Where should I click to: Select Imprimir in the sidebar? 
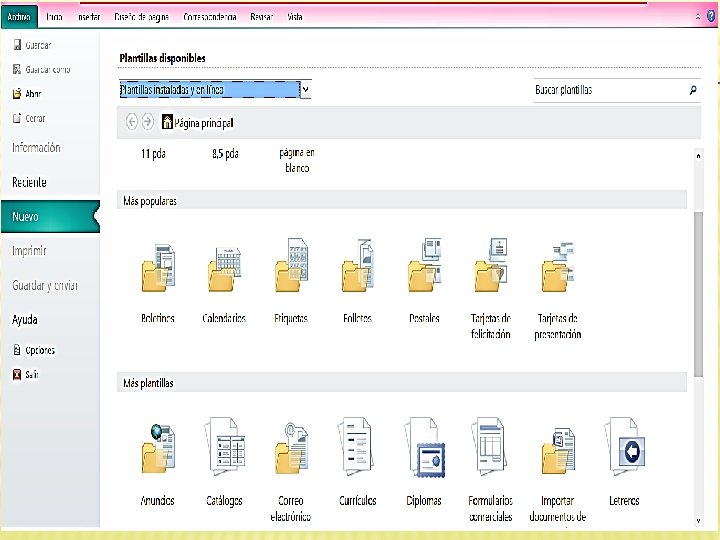pos(29,251)
